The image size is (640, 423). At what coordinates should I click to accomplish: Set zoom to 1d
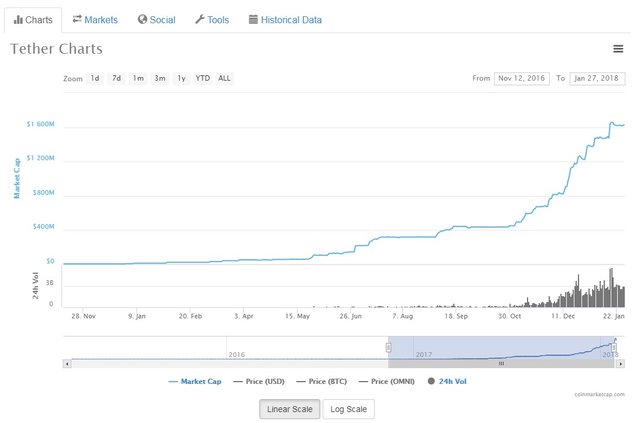point(95,78)
